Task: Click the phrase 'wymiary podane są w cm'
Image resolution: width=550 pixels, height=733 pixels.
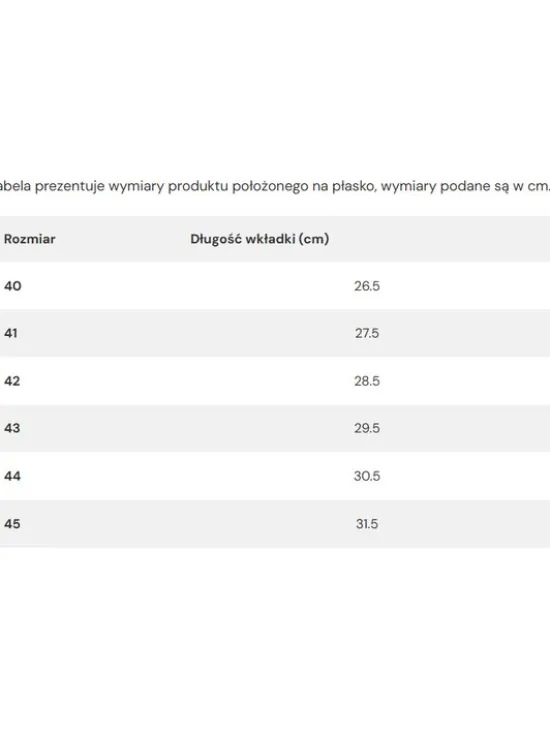Action: coord(464,187)
